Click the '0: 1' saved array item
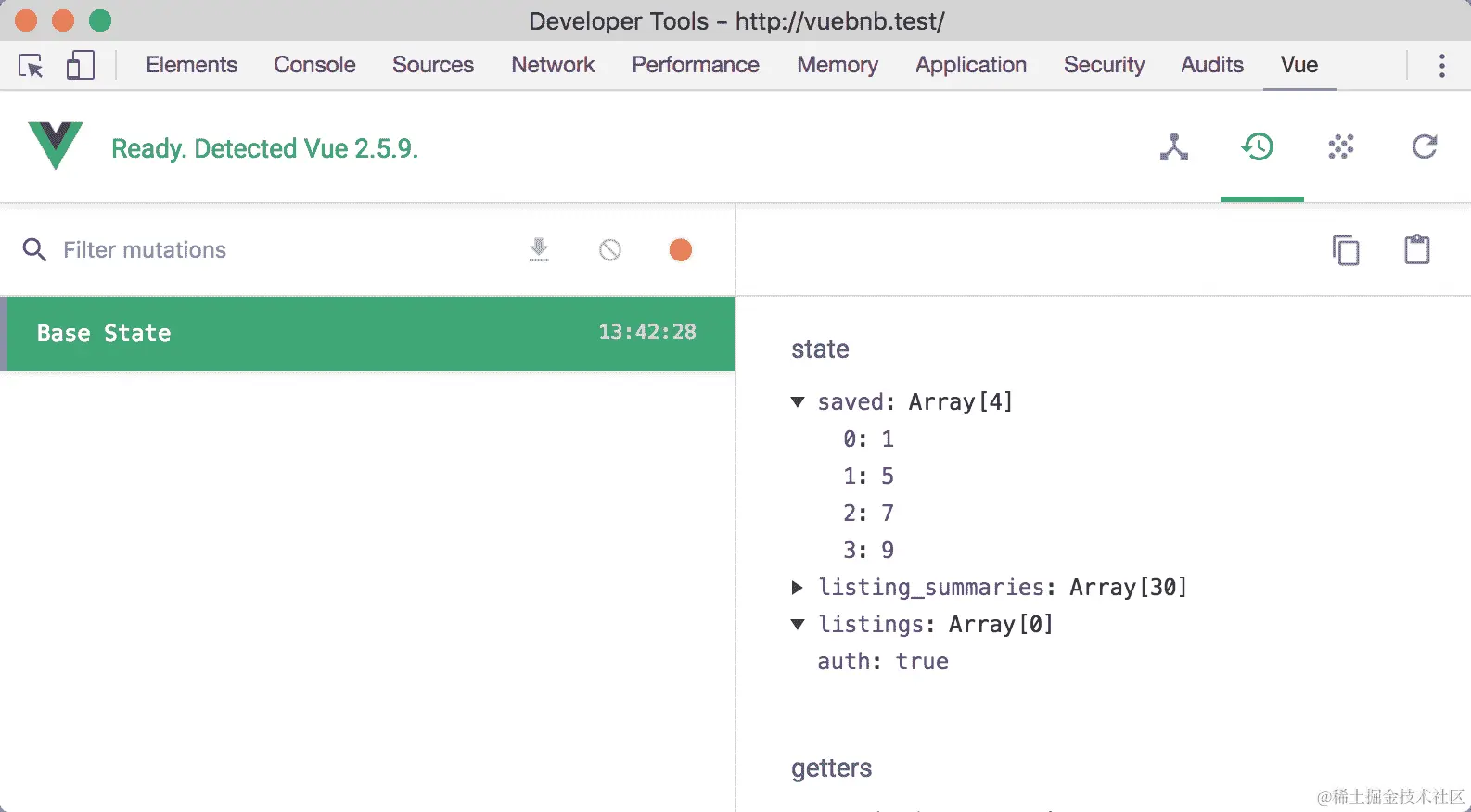The height and width of the screenshot is (812, 1471). coord(868,438)
